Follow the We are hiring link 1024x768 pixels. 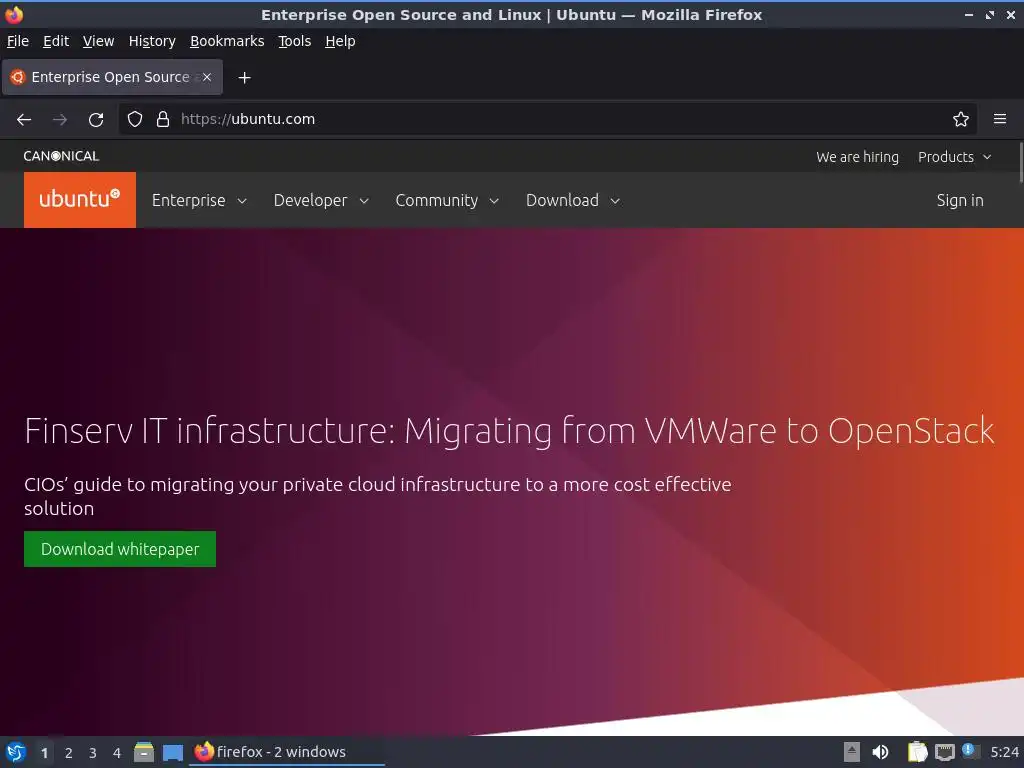pyautogui.click(x=857, y=157)
